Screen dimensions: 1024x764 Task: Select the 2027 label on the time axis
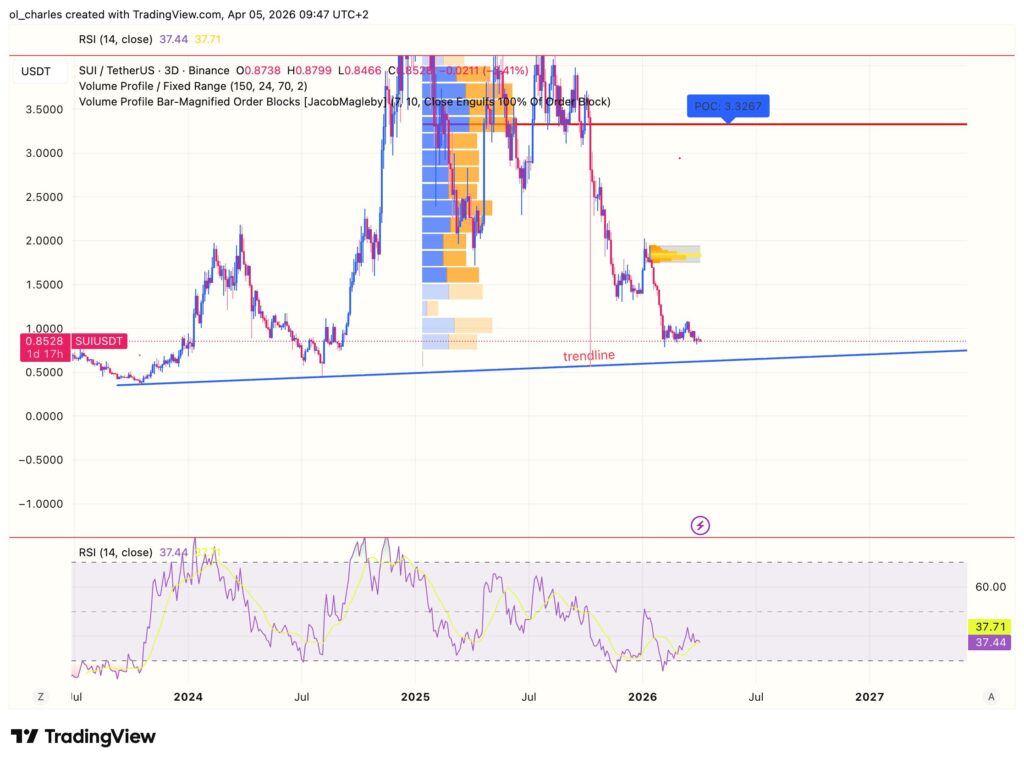click(x=870, y=695)
